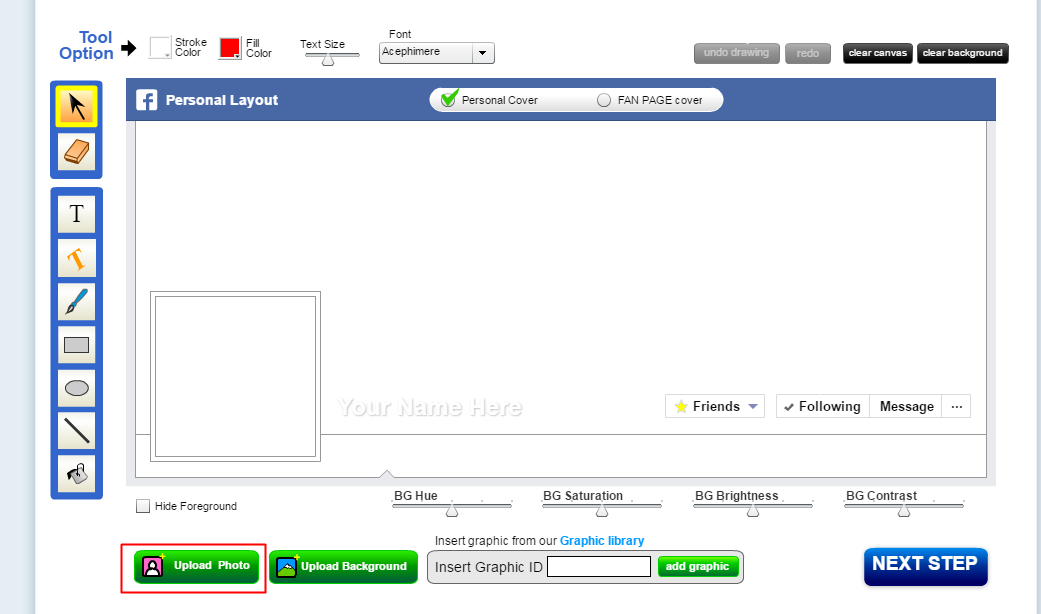Click the BG Brightness slider handle

point(753,510)
